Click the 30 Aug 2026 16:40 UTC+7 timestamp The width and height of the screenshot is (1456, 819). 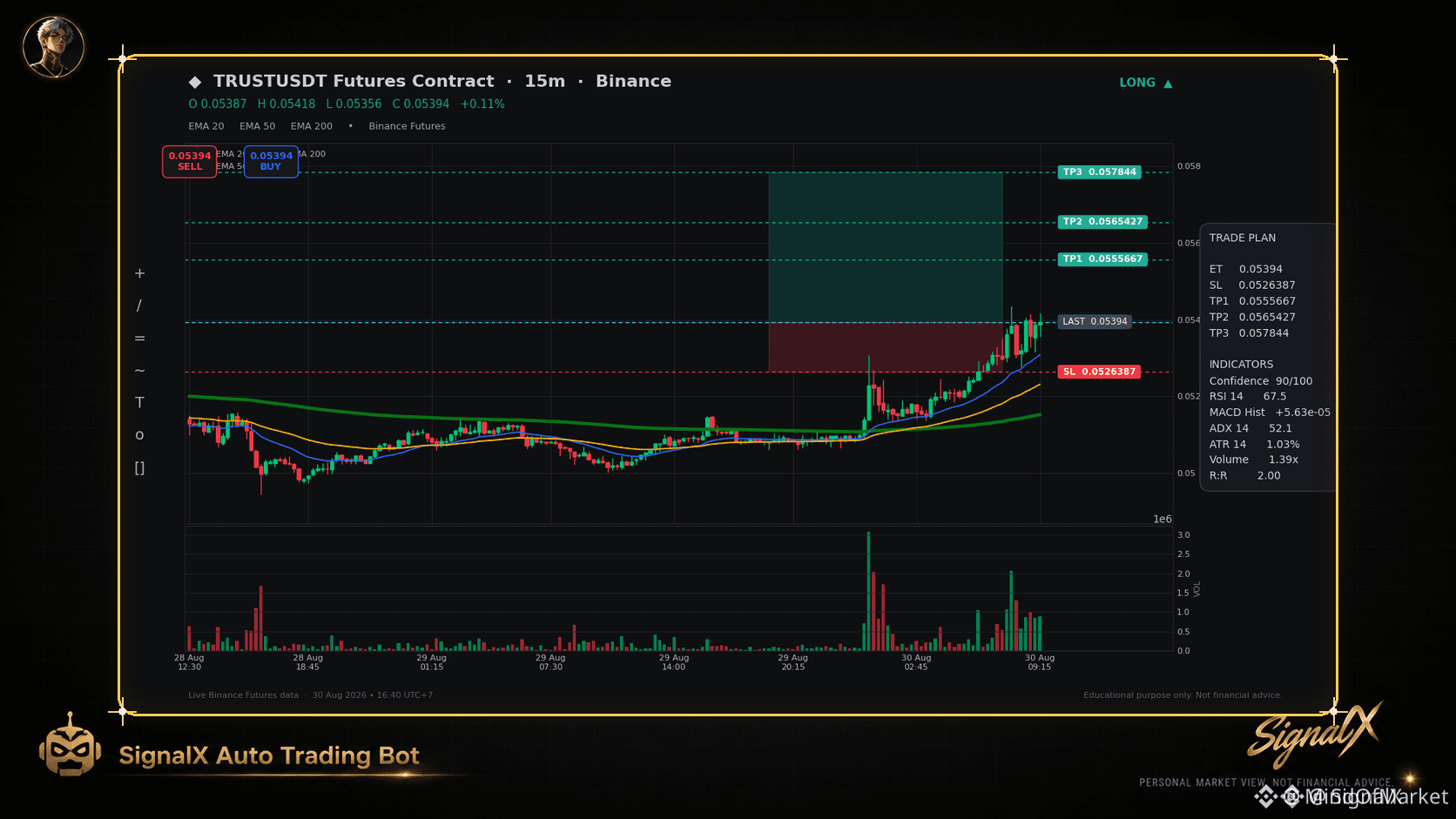point(373,695)
